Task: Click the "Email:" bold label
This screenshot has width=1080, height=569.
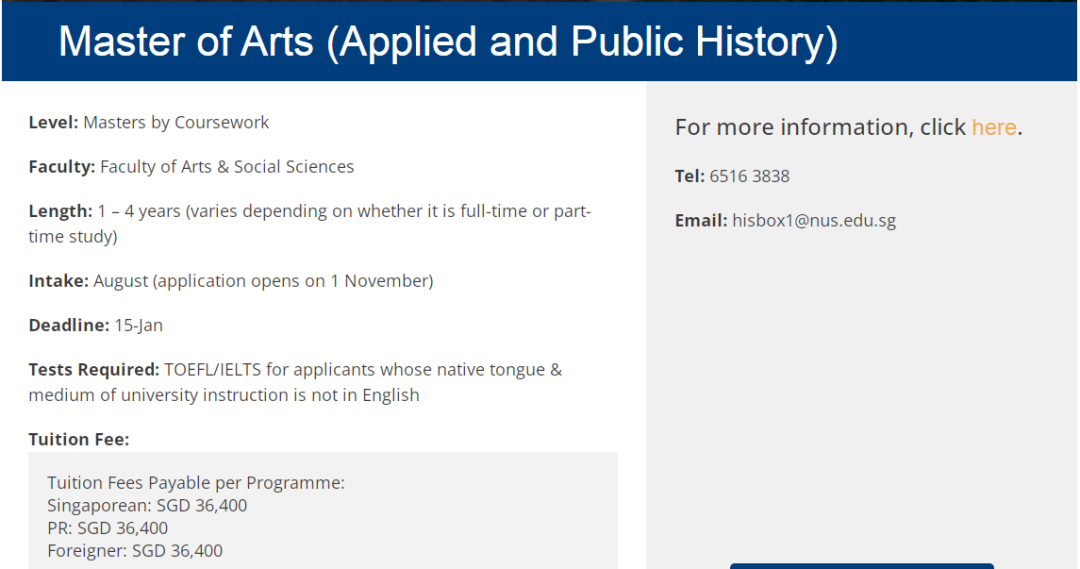Action: 701,220
